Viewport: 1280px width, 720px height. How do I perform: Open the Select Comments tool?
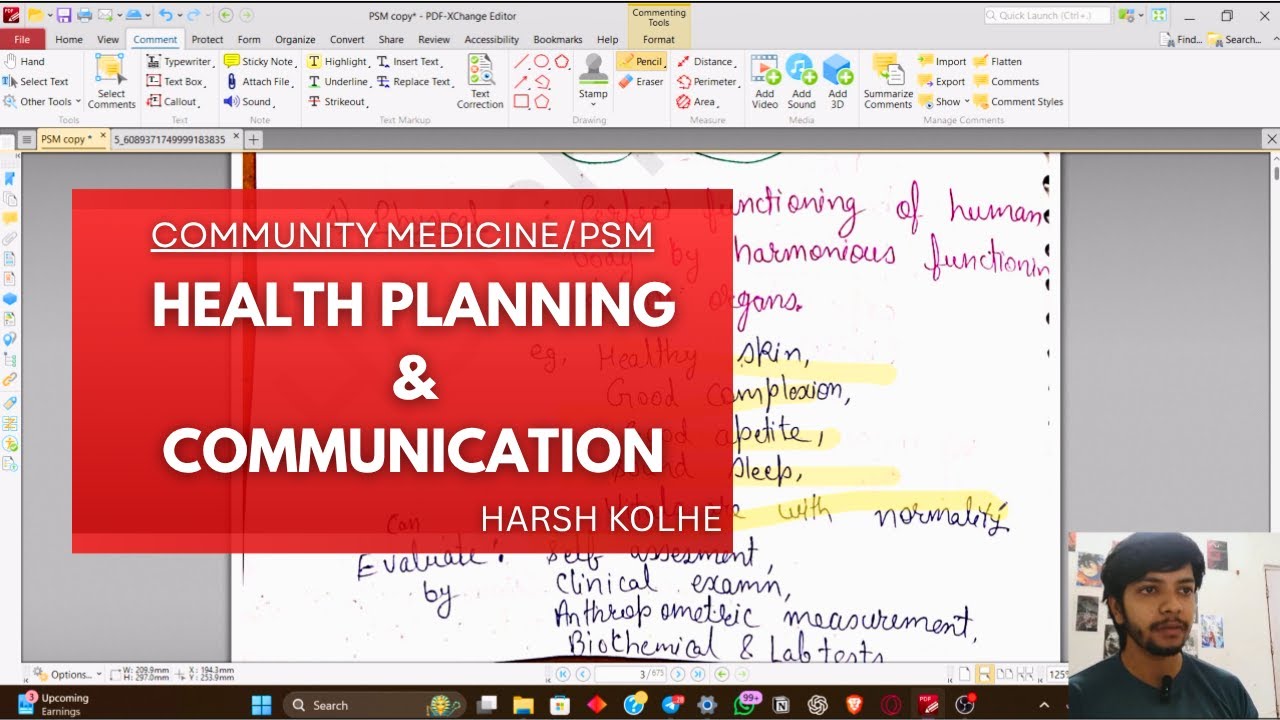tap(111, 81)
